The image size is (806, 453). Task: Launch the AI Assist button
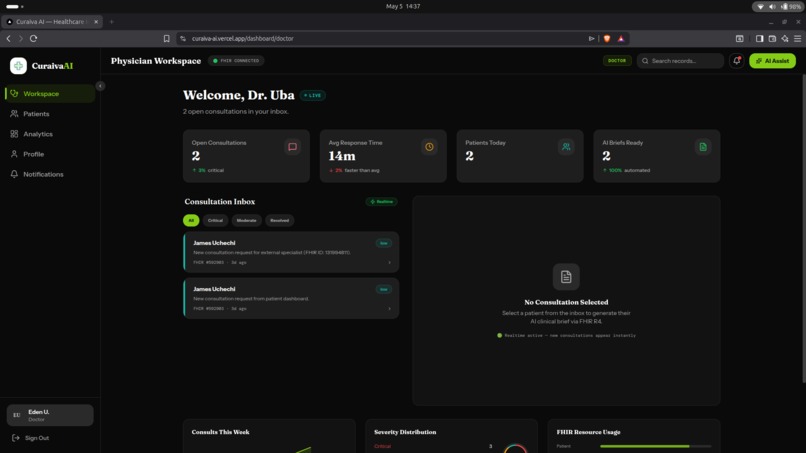click(772, 61)
